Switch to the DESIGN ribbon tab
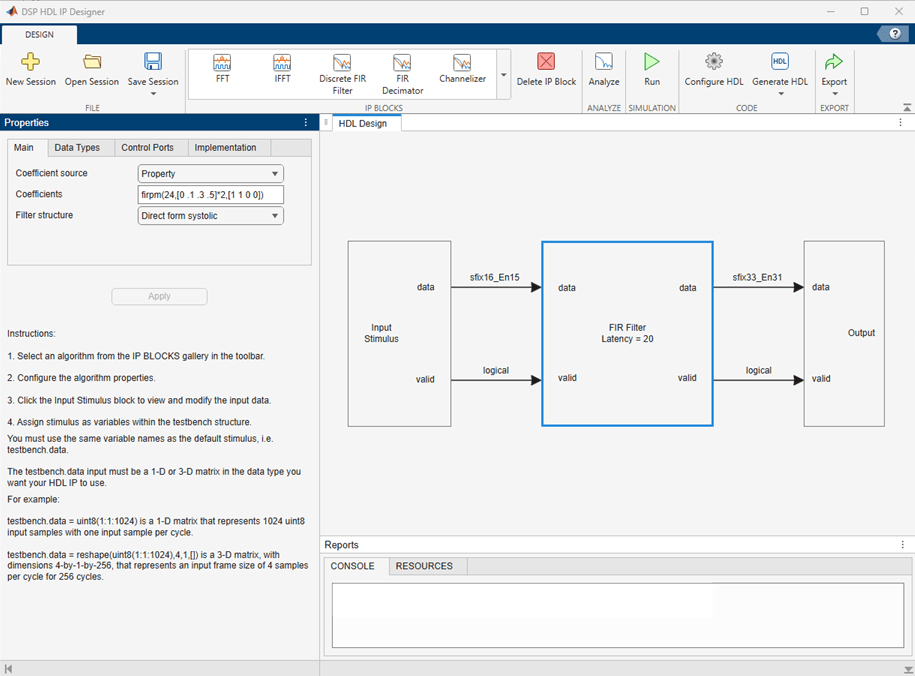915x676 pixels. 39,34
